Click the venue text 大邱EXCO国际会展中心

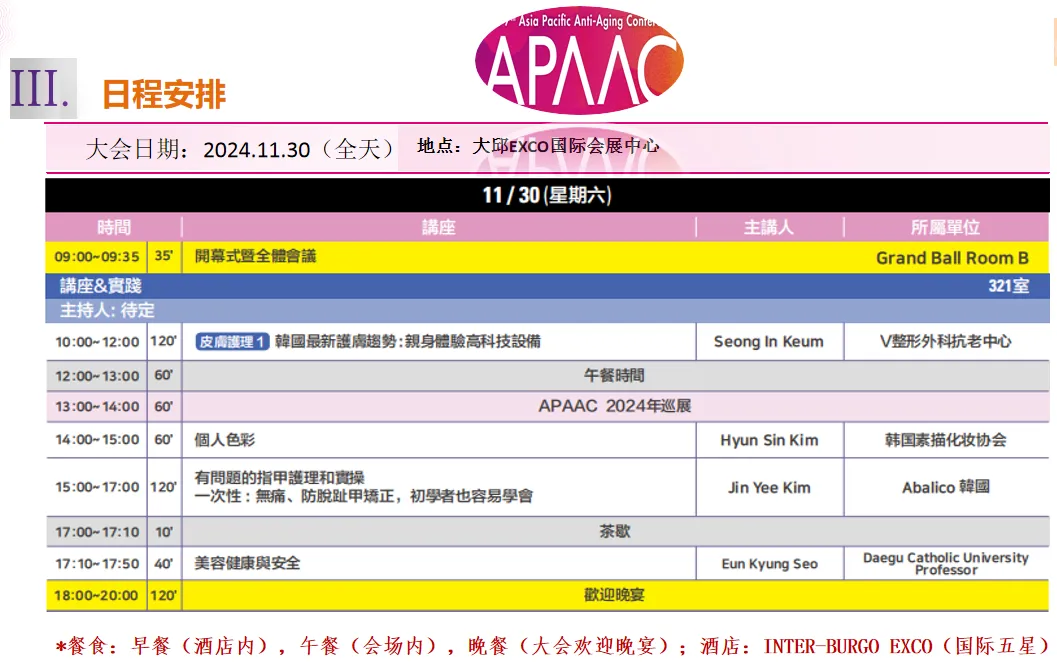click(566, 146)
